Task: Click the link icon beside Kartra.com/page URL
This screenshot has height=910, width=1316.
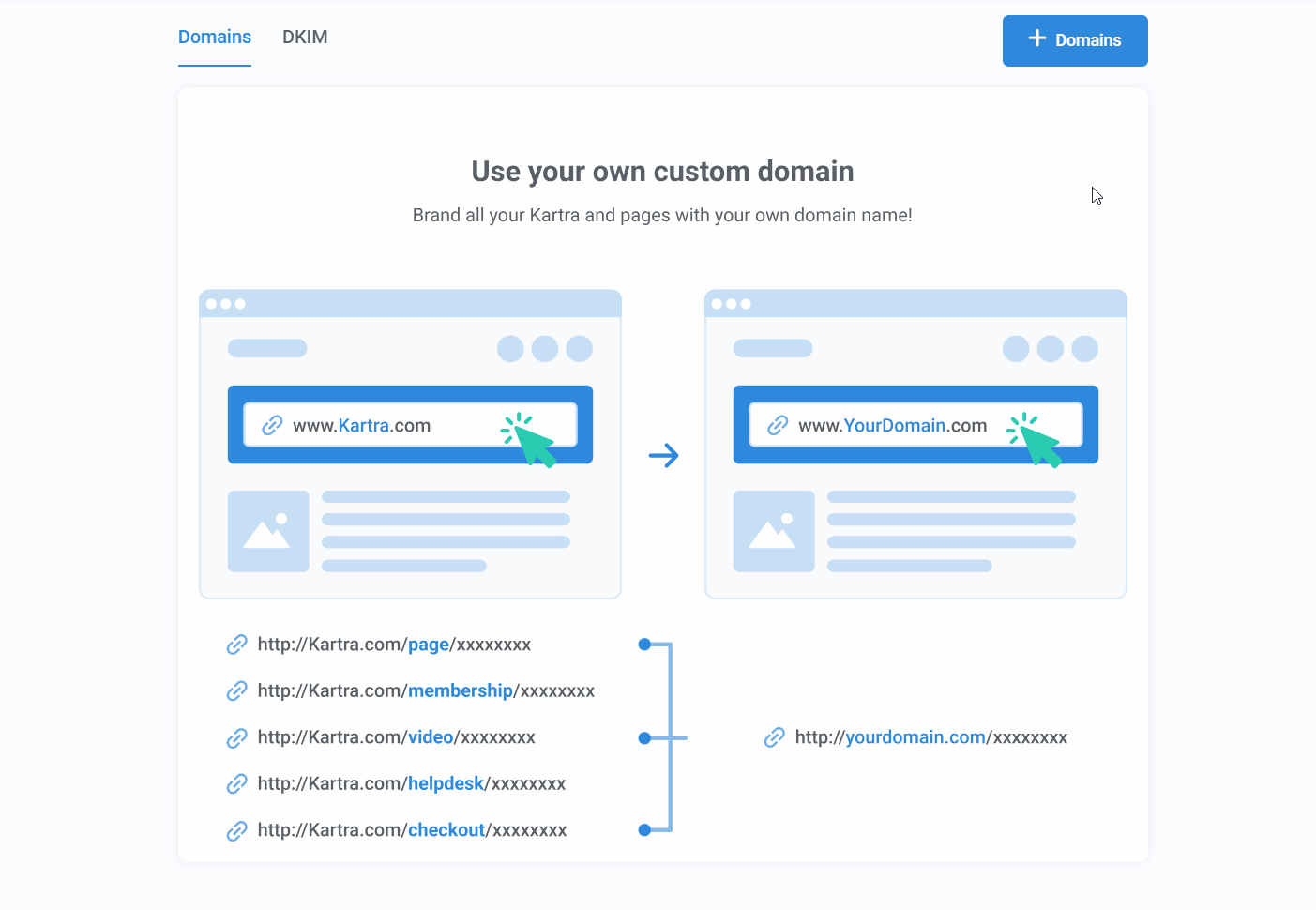Action: point(236,645)
